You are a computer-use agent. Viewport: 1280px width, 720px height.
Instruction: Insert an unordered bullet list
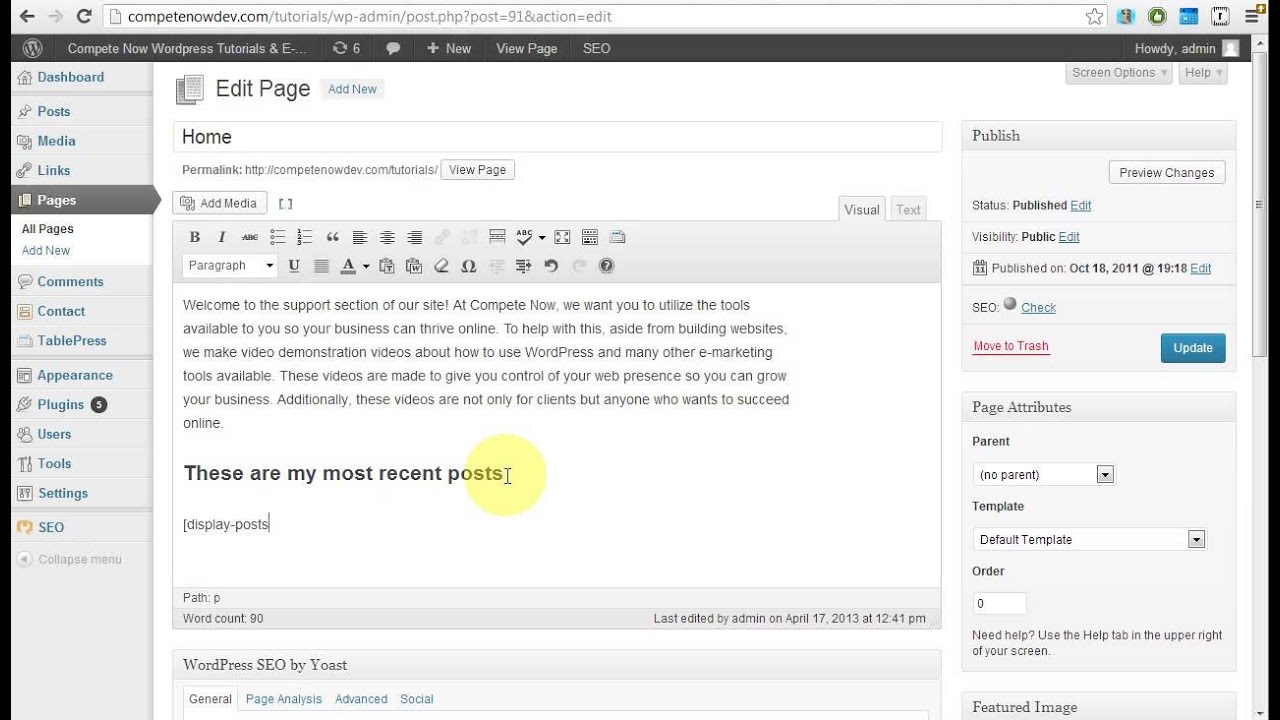277,237
